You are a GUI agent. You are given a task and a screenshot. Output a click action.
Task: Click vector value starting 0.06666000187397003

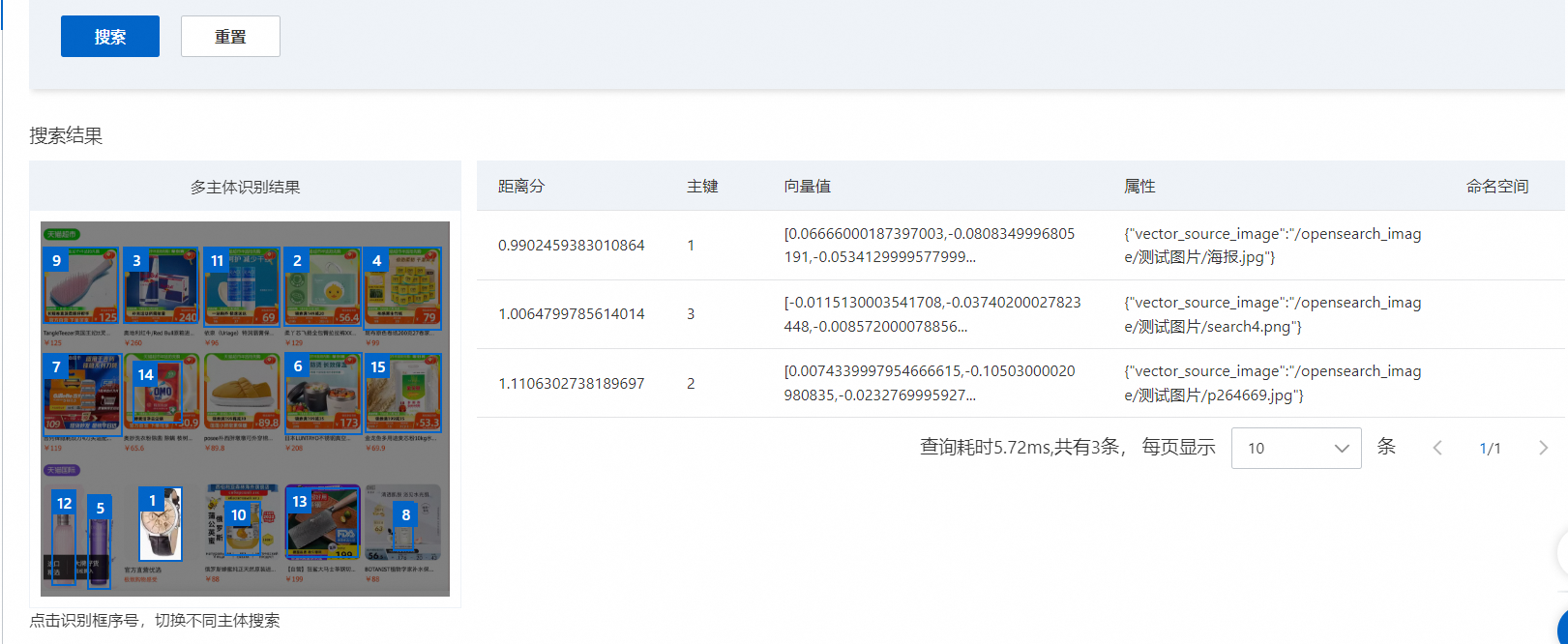click(930, 246)
